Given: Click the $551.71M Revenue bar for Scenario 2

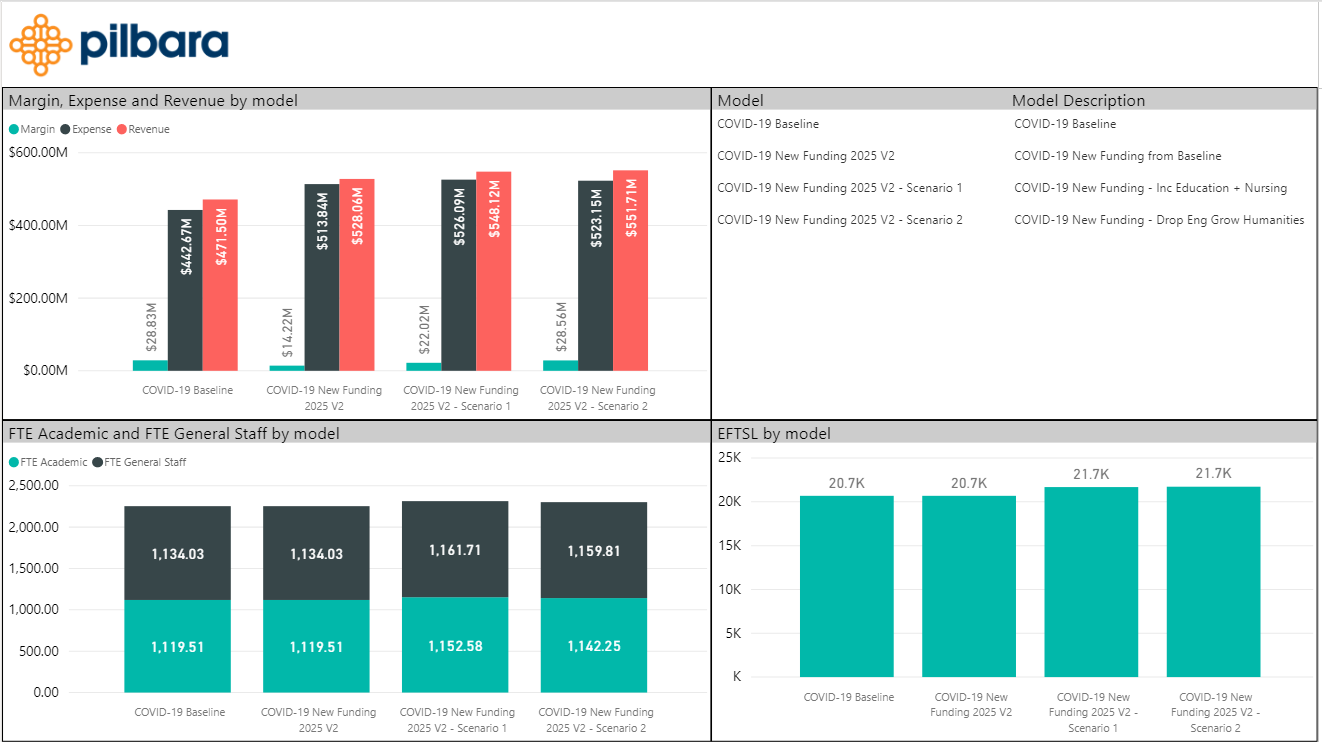Looking at the screenshot, I should pyautogui.click(x=630, y=270).
